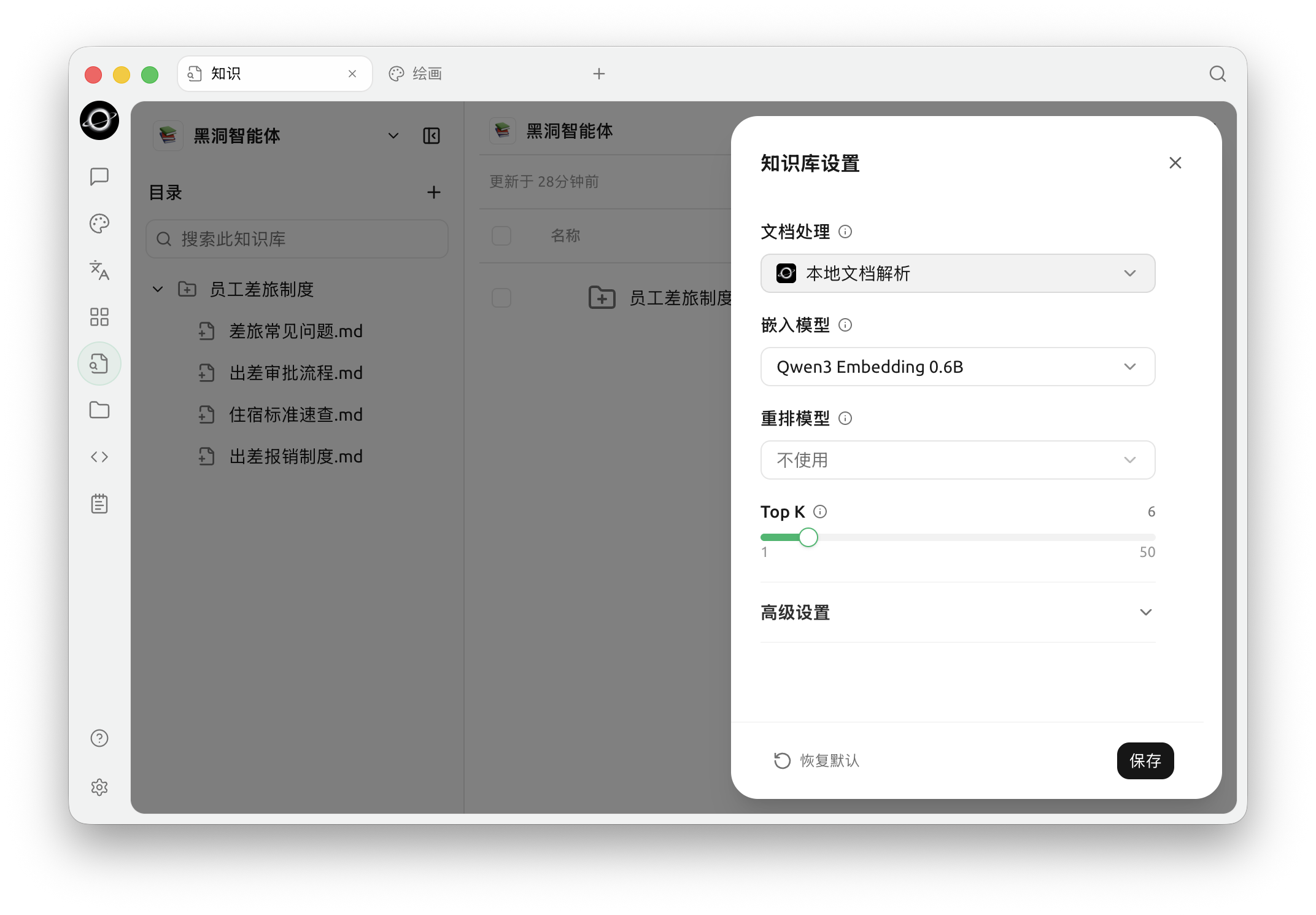Open the code sidebar icon
1316x915 pixels.
[99, 457]
